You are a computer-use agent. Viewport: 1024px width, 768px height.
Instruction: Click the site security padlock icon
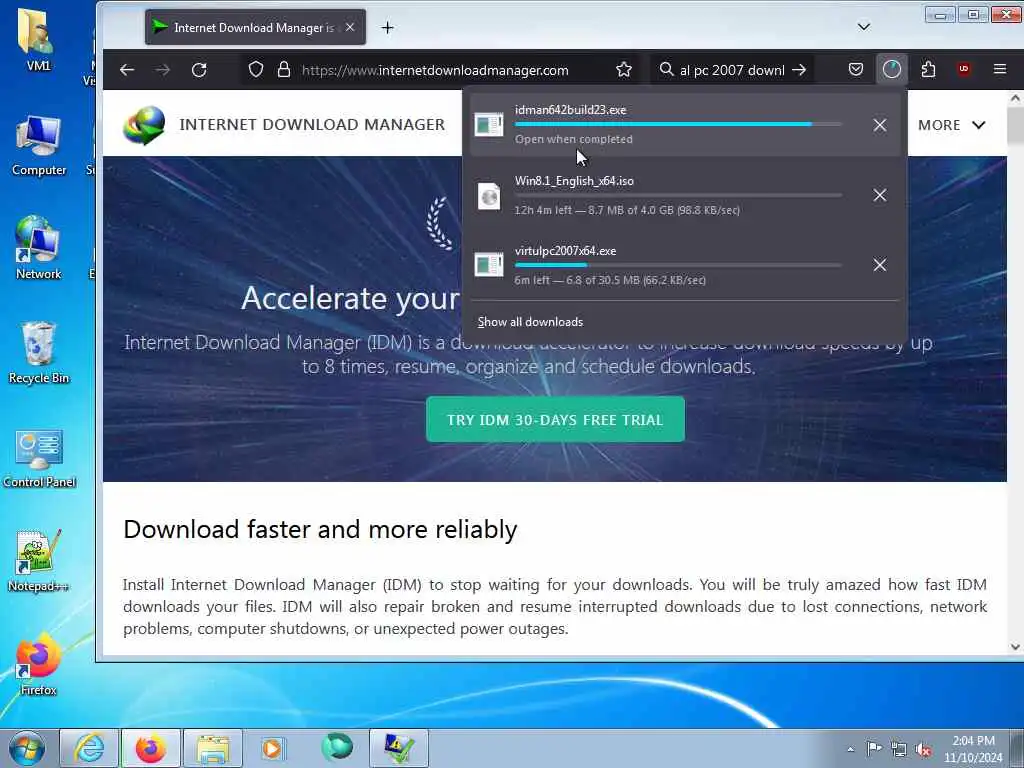(x=283, y=69)
